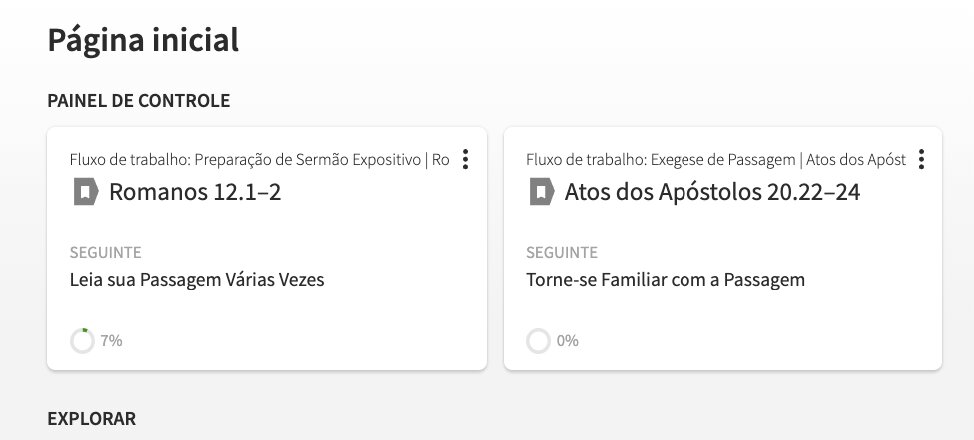The height and width of the screenshot is (440, 974).
Task: Click the SEGUINTE label in the Atos card
Action: [x=562, y=252]
